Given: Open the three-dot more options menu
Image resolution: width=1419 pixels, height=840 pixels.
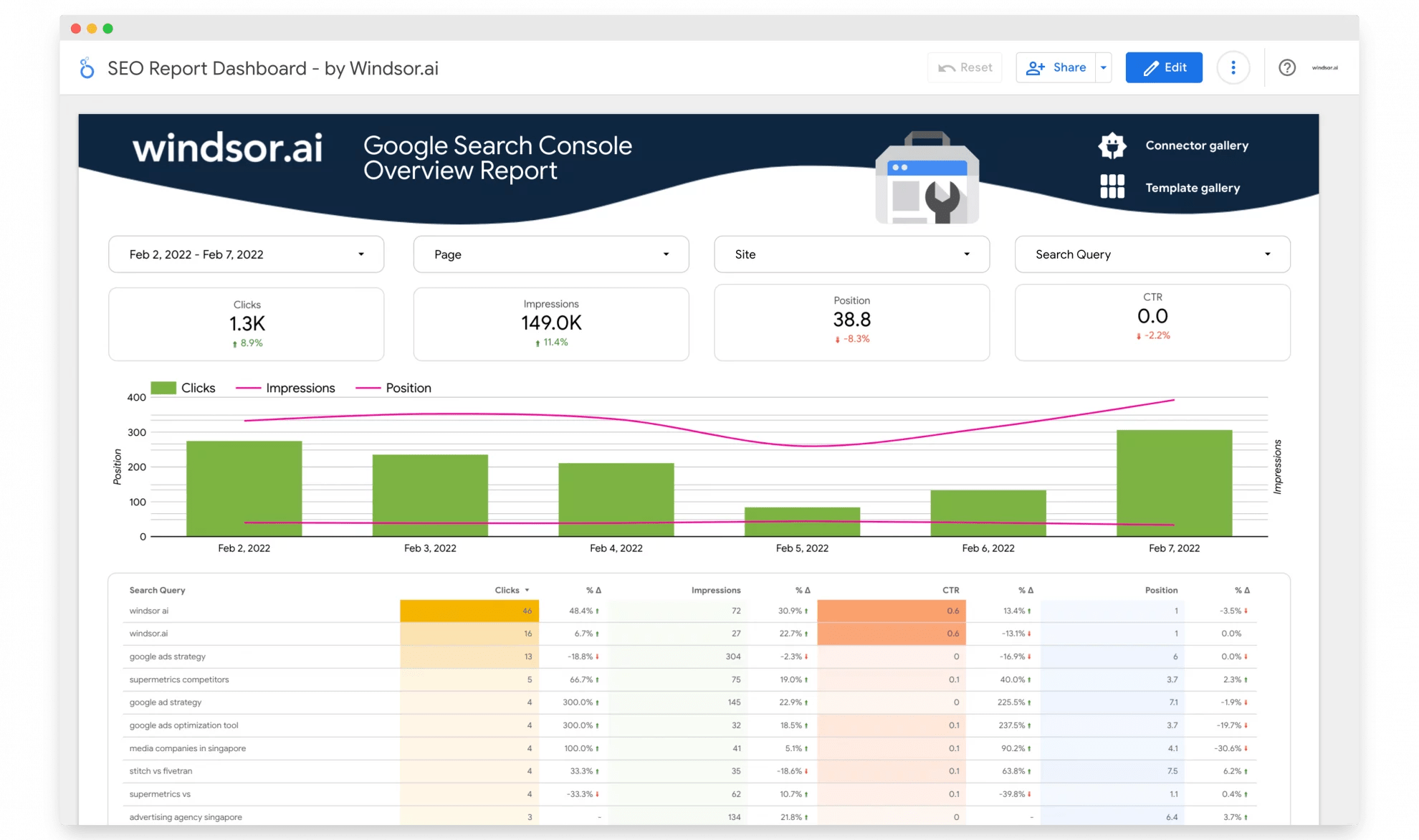Looking at the screenshot, I should coord(1233,67).
